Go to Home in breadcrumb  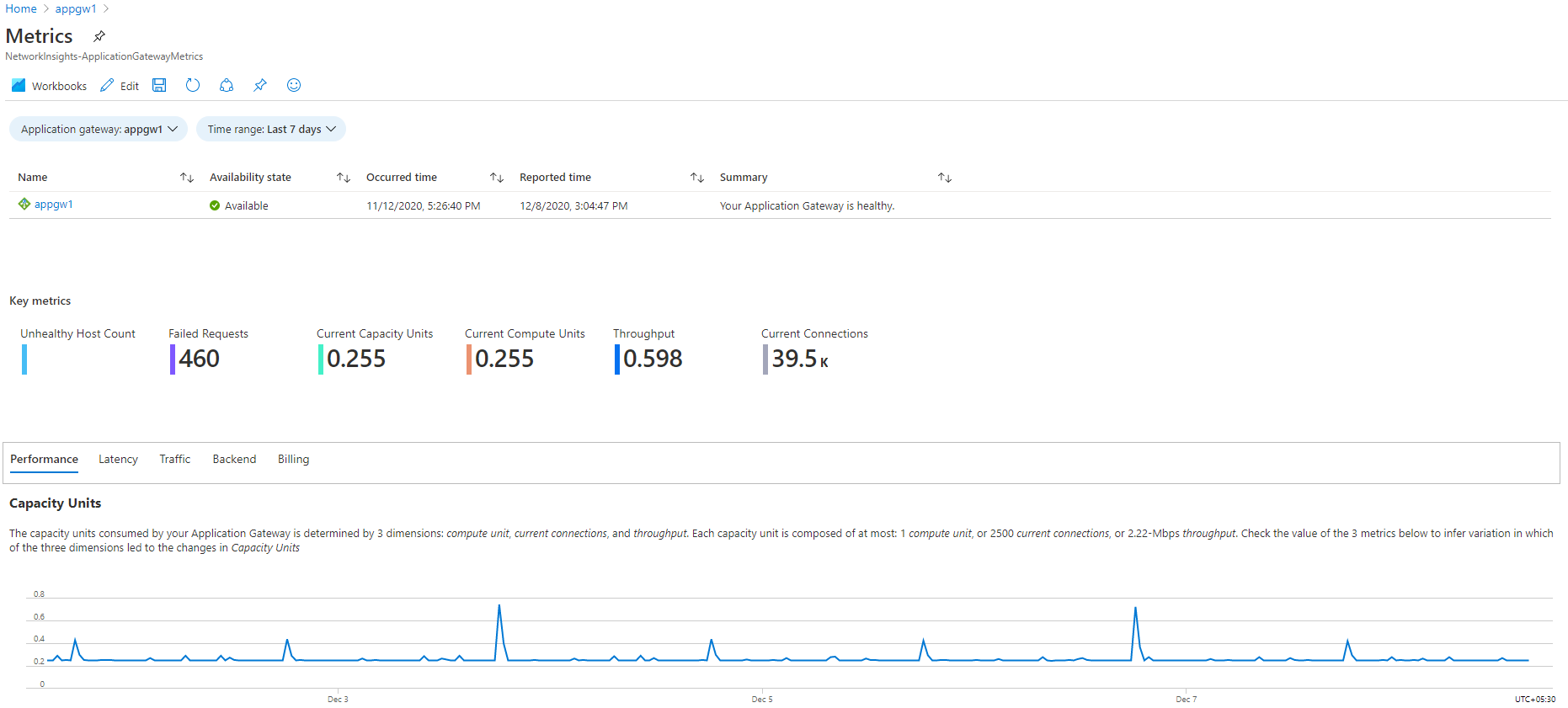[x=21, y=8]
